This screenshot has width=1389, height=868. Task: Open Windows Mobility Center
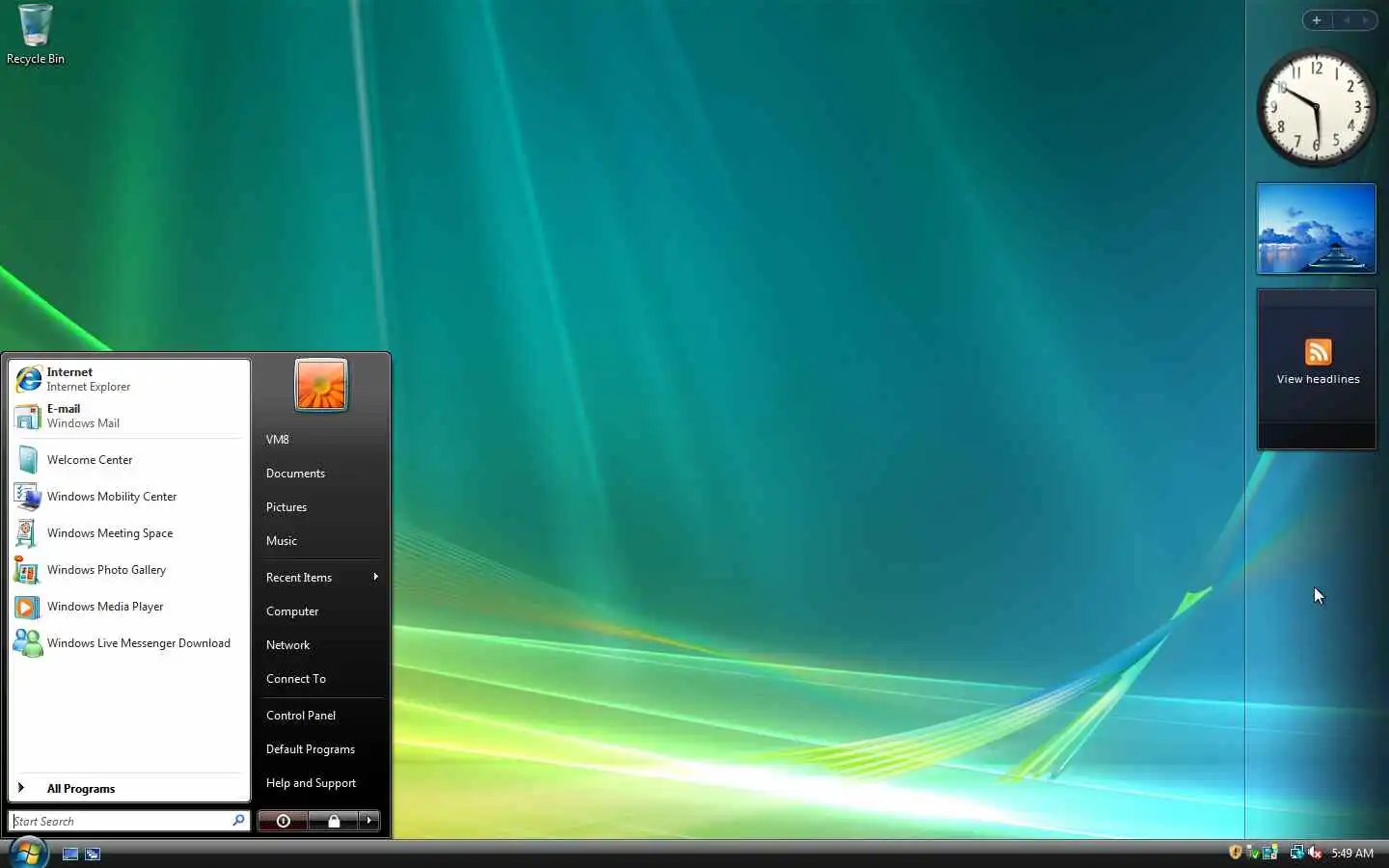pos(129,497)
